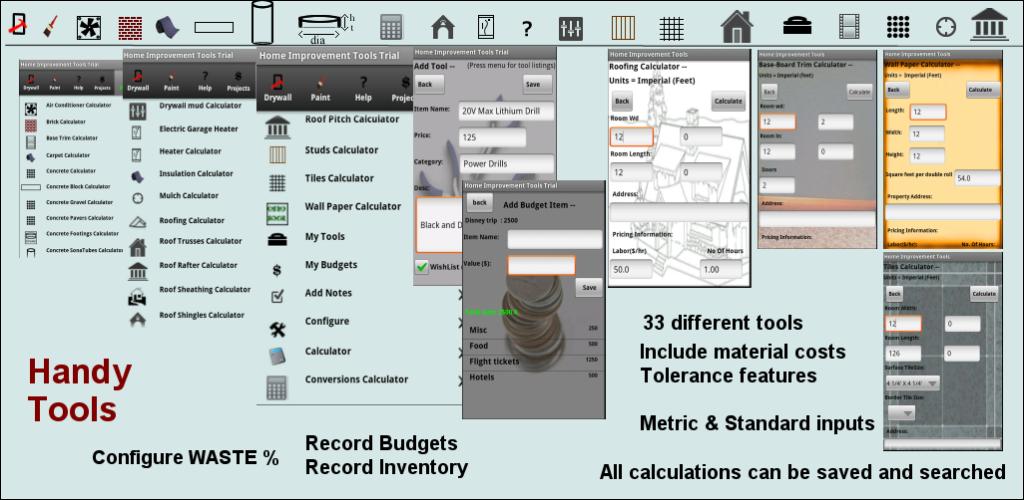This screenshot has height=500, width=1024.
Task: Click the circle mulch icon in top strip
Action: [x=946, y=27]
